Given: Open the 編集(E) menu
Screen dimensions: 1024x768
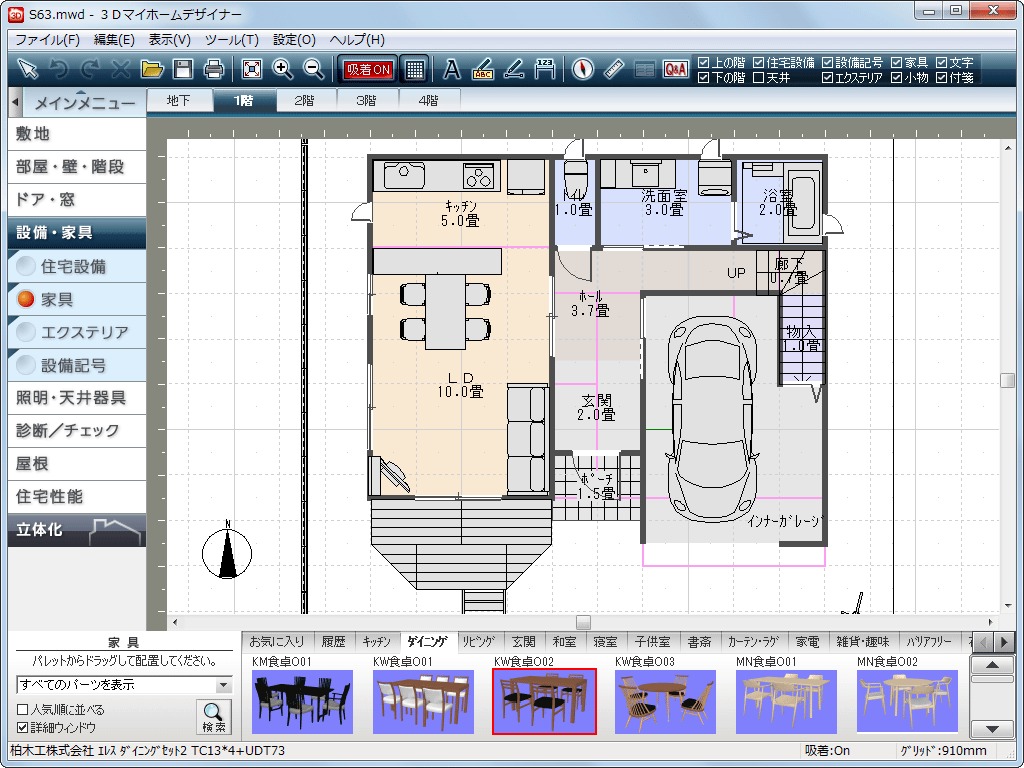Looking at the screenshot, I should point(114,40).
